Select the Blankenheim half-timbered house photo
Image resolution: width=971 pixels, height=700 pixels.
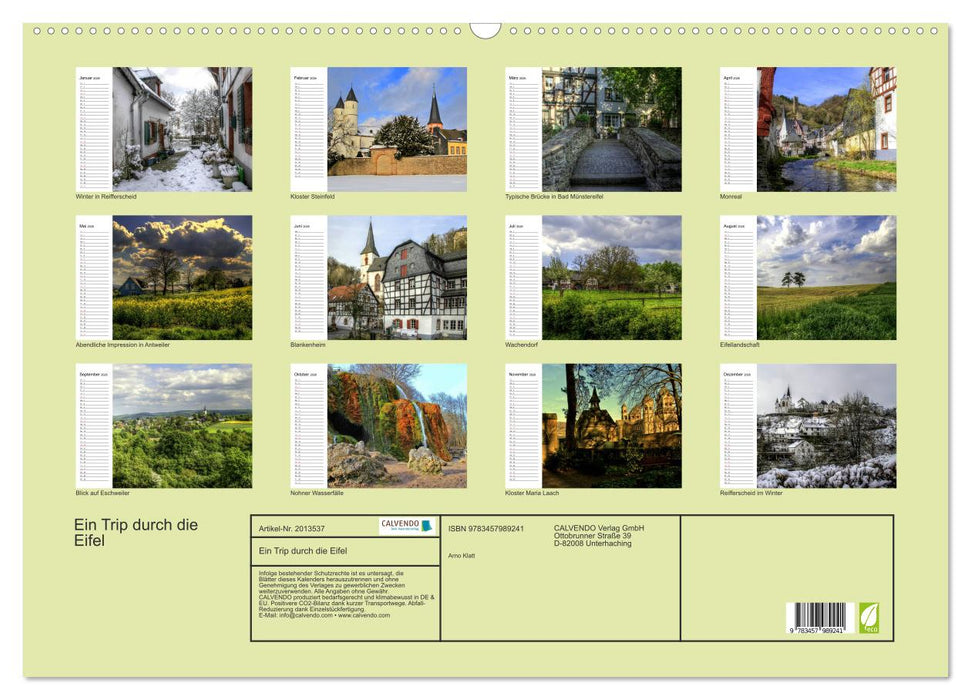pyautogui.click(x=396, y=278)
